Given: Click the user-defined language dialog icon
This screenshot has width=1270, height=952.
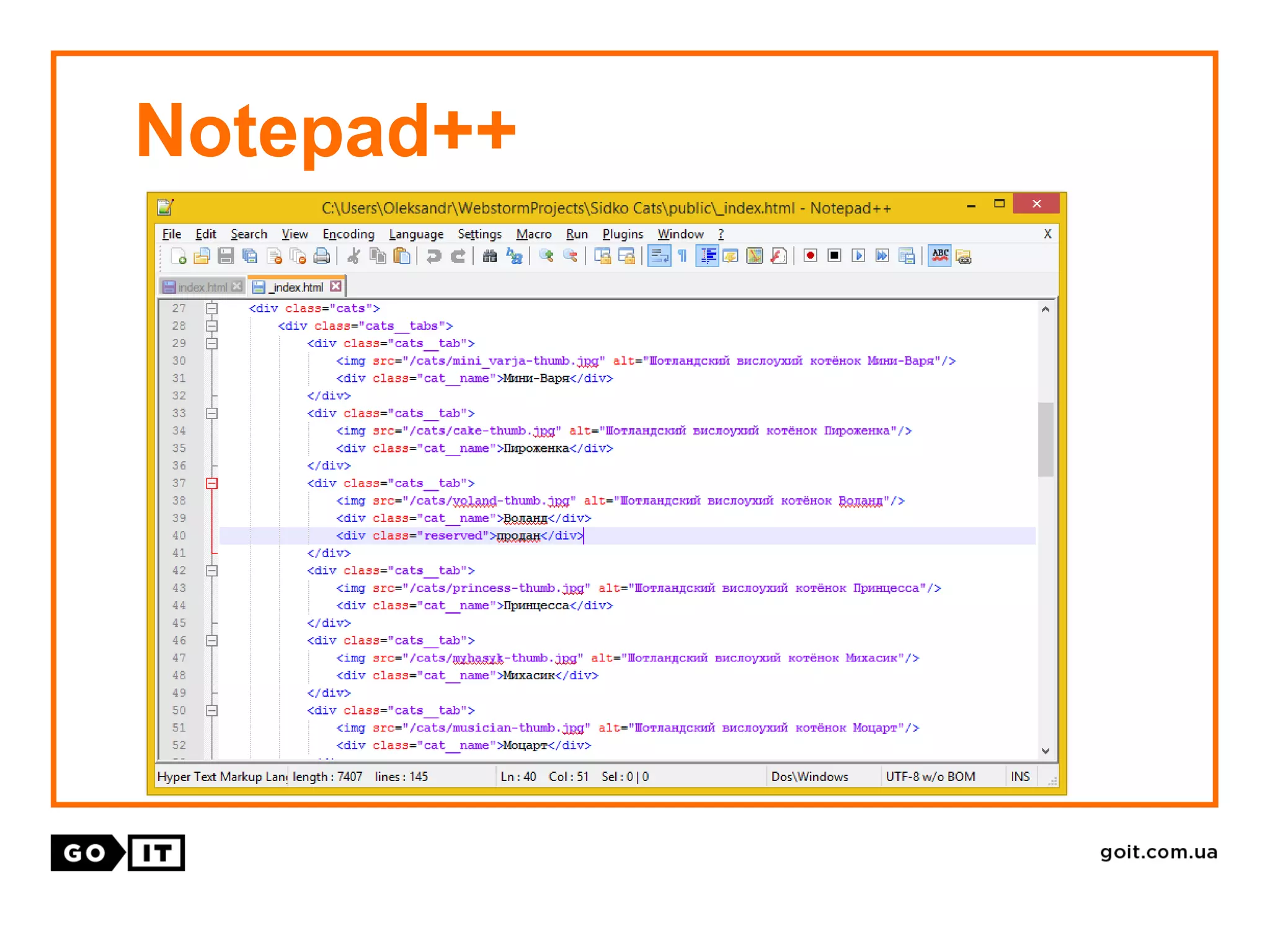Looking at the screenshot, I should tap(730, 256).
